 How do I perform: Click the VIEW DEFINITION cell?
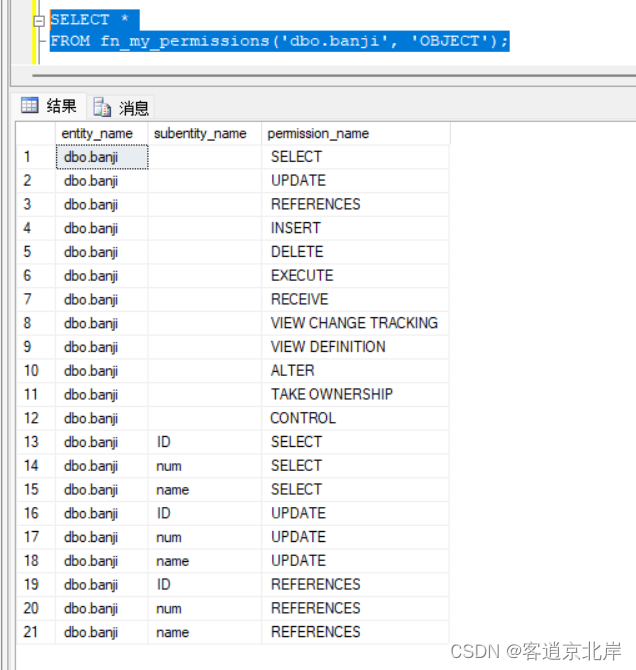[x=356, y=347]
